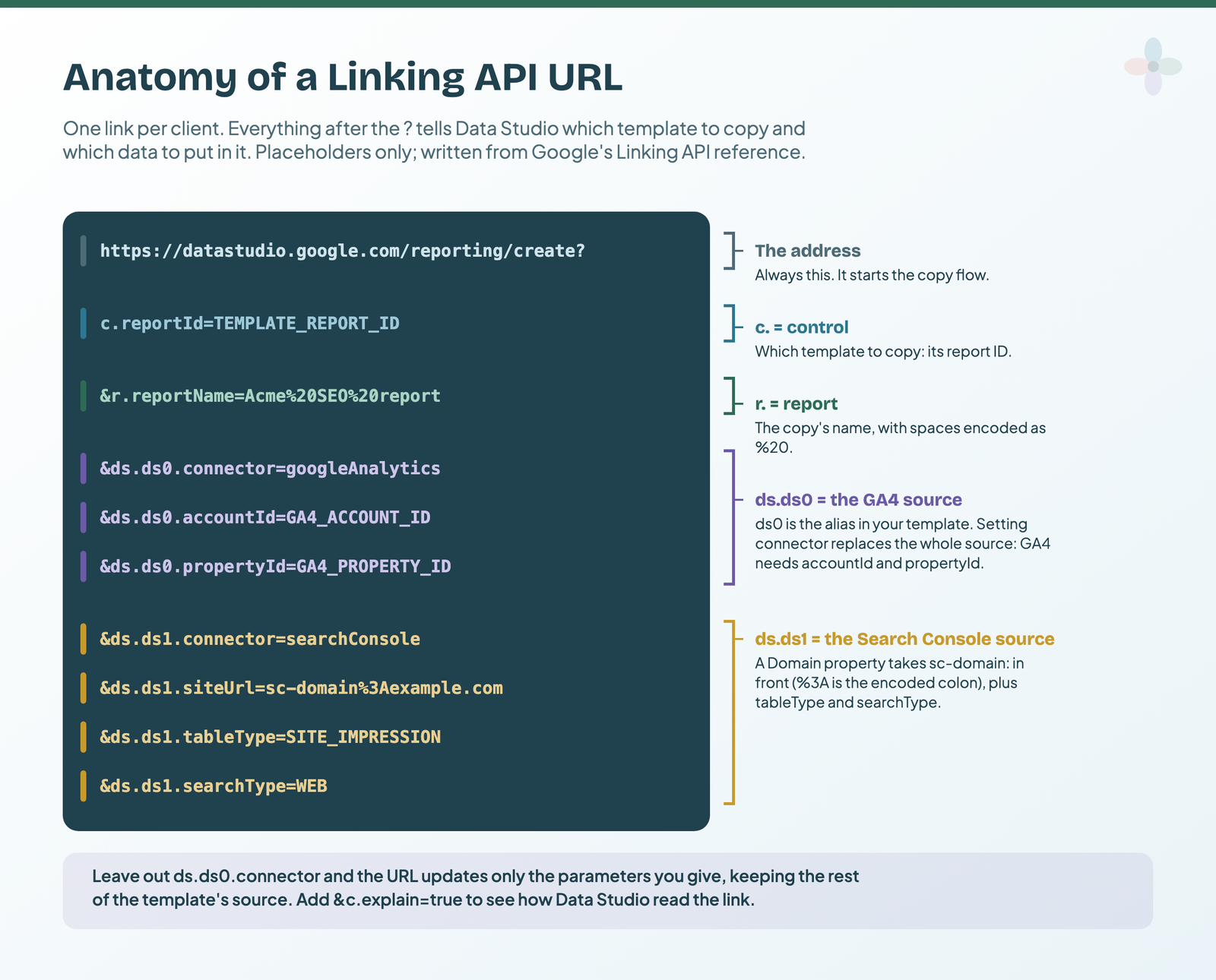This screenshot has height=980, width=1216.
Task: Select the paragraph starting "A Domain property takes"
Action: coord(890,682)
